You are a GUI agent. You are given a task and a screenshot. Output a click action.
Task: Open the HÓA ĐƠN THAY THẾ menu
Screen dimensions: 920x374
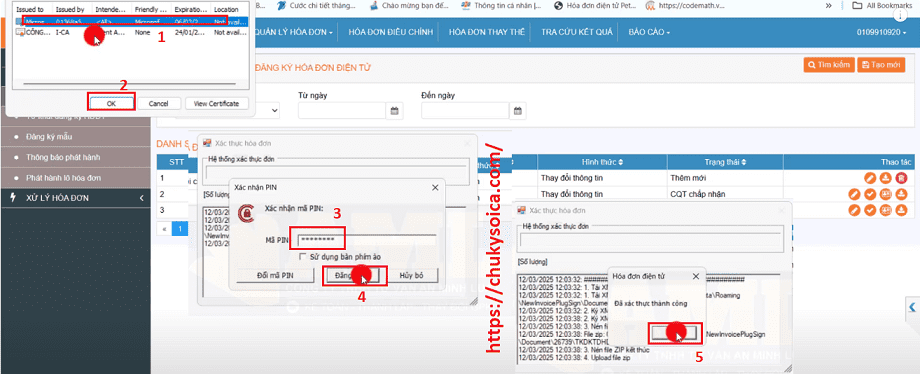(486, 32)
